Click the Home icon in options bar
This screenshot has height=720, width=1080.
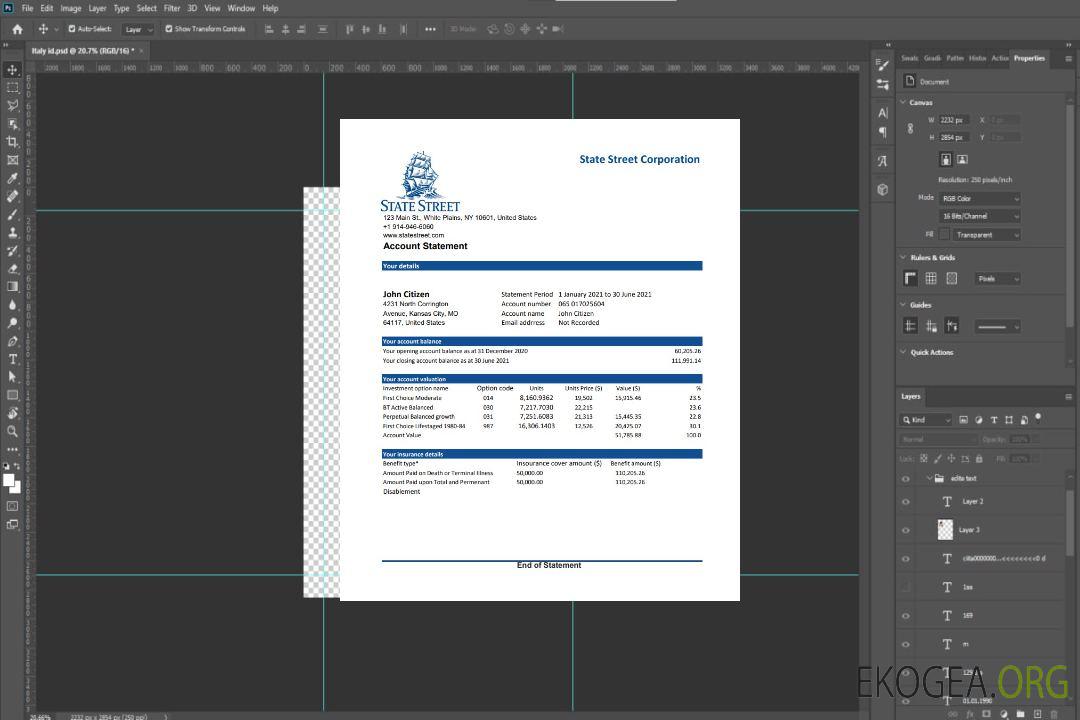click(x=17, y=29)
